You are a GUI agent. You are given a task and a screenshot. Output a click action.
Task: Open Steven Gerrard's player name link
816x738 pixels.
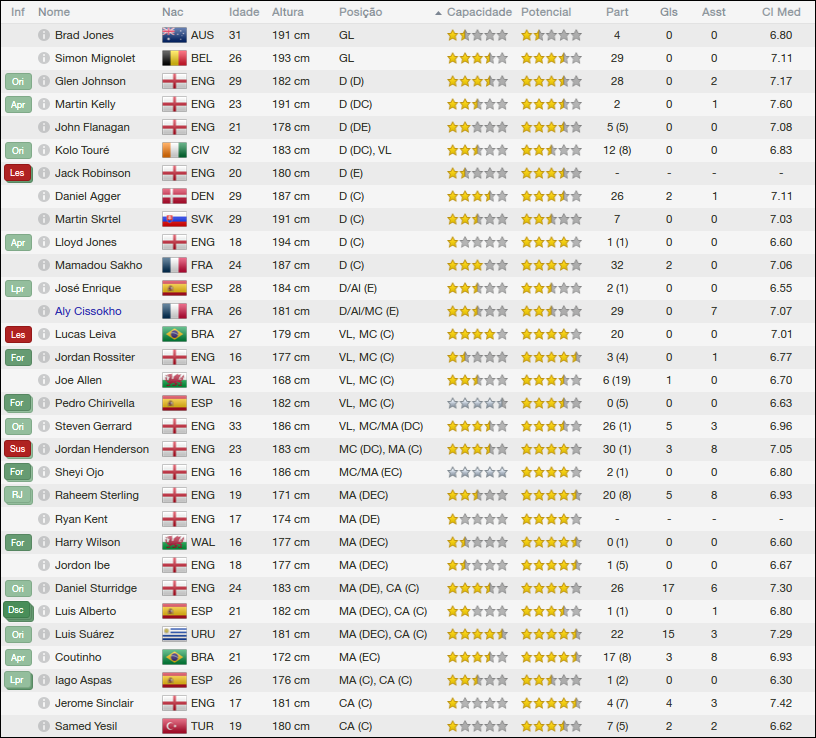[94, 426]
